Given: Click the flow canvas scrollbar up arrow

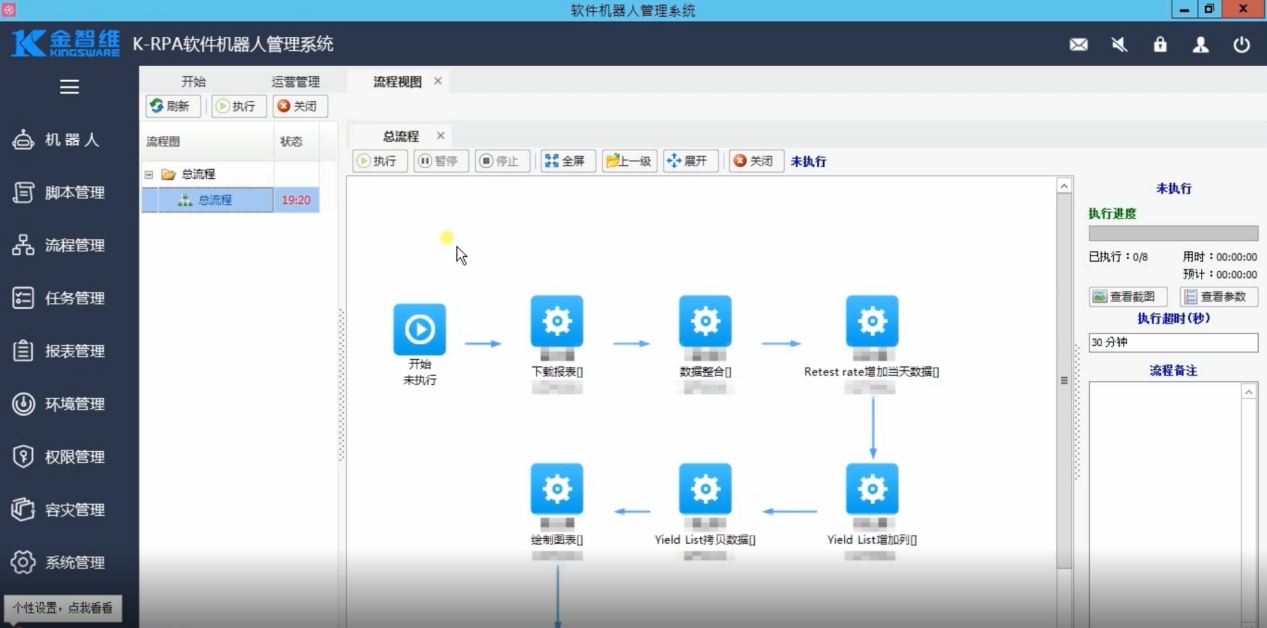Looking at the screenshot, I should click(1064, 186).
